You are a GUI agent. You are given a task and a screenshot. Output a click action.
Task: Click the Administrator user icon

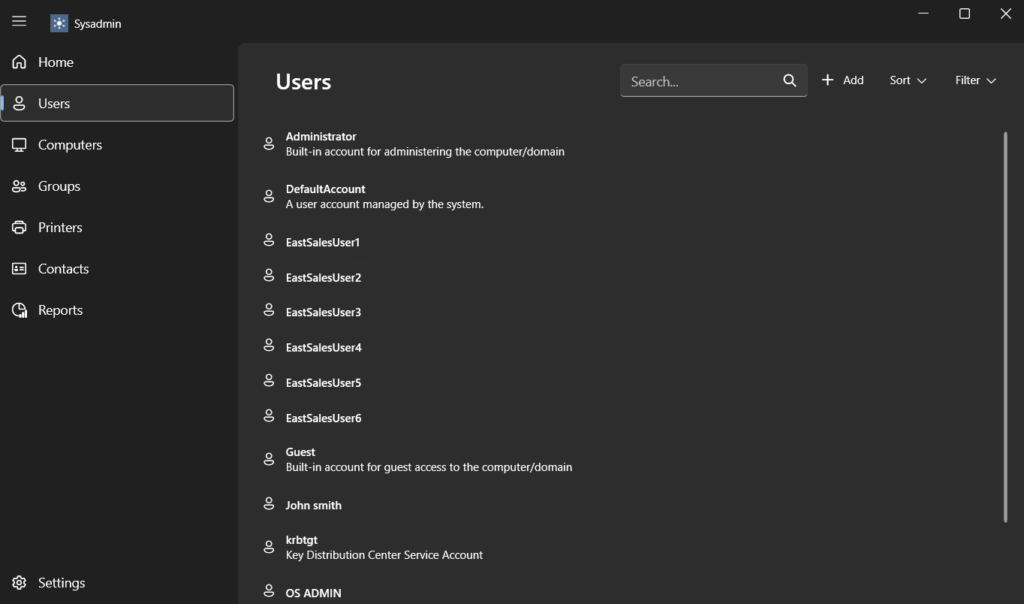tap(268, 144)
